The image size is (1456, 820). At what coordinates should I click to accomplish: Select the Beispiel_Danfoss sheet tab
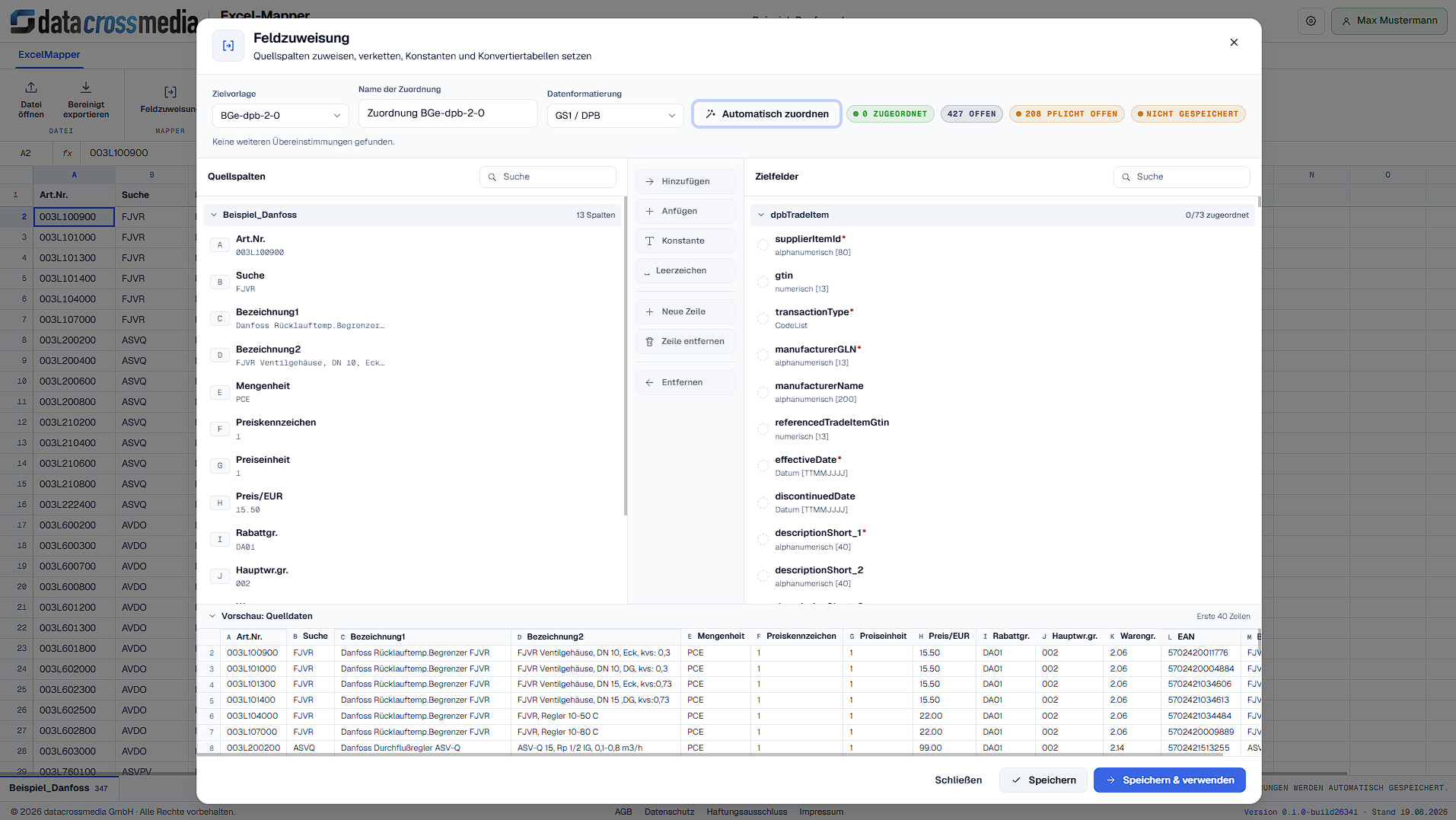[x=59, y=788]
